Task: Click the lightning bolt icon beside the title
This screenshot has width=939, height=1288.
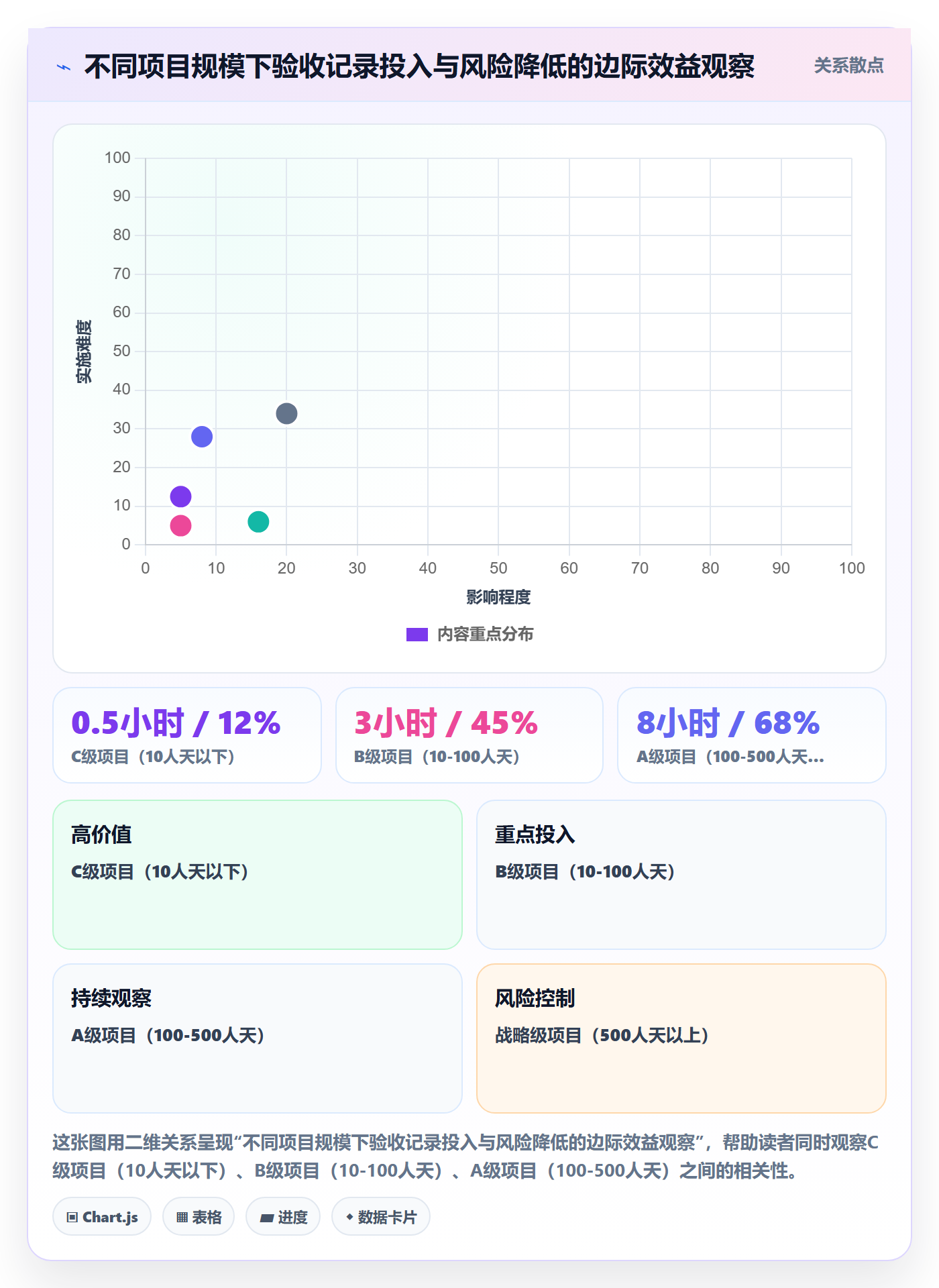Action: click(x=64, y=67)
